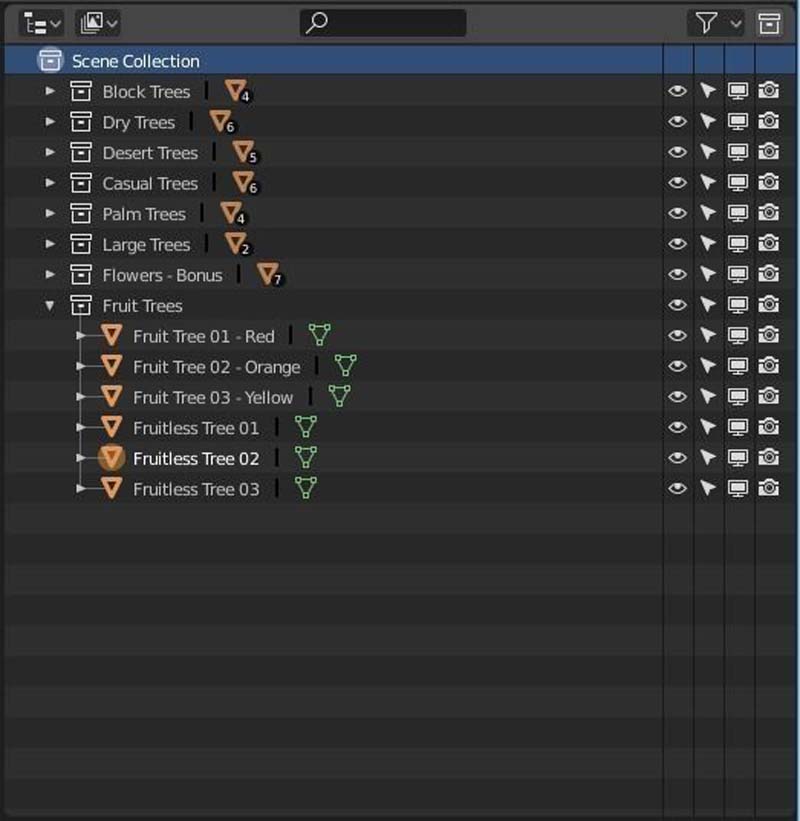Click the mesh data icon beside Fruit Tree 01 - Red

319,335
